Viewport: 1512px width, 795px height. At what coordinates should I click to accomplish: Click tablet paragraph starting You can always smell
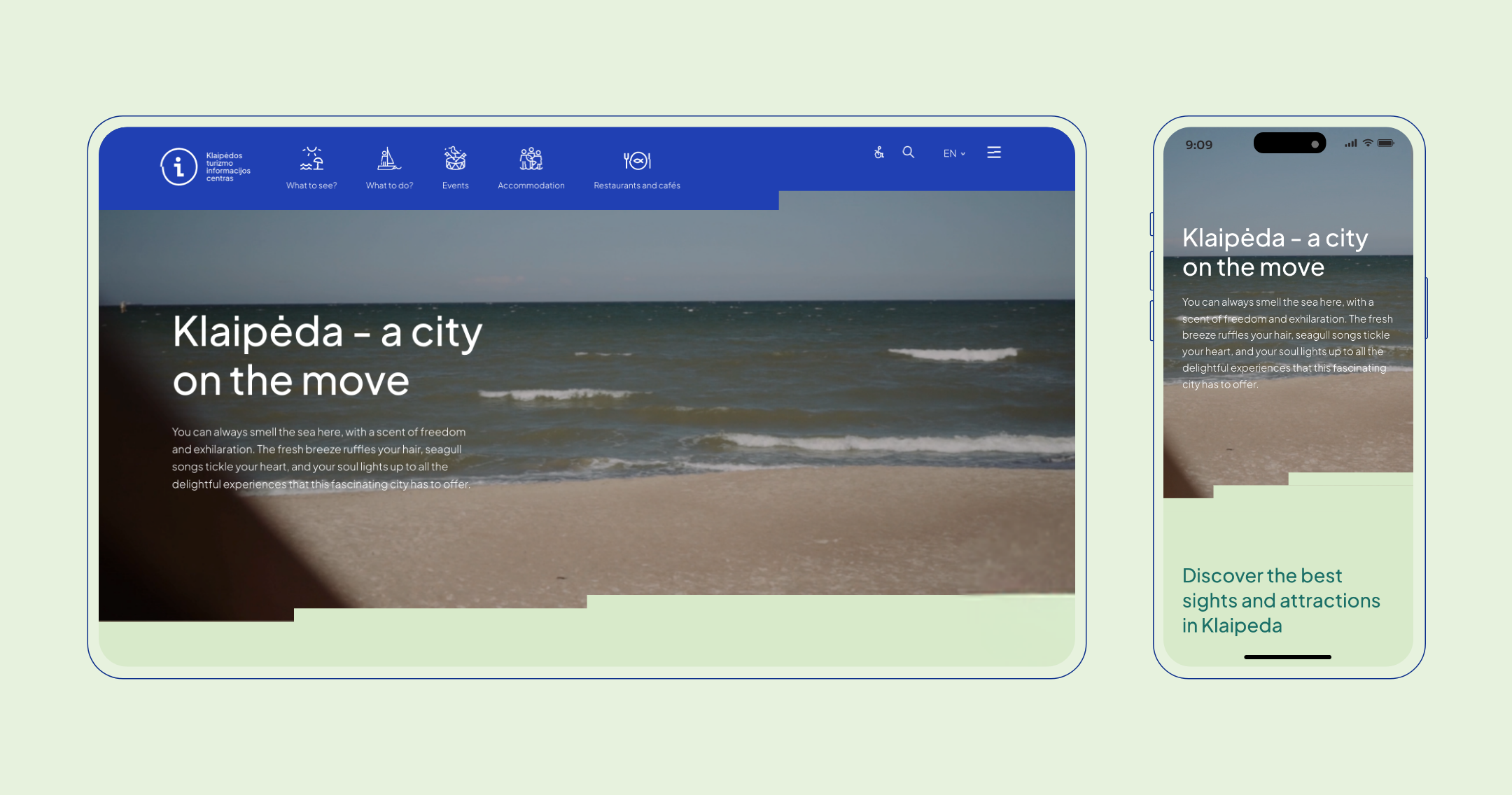coord(321,458)
